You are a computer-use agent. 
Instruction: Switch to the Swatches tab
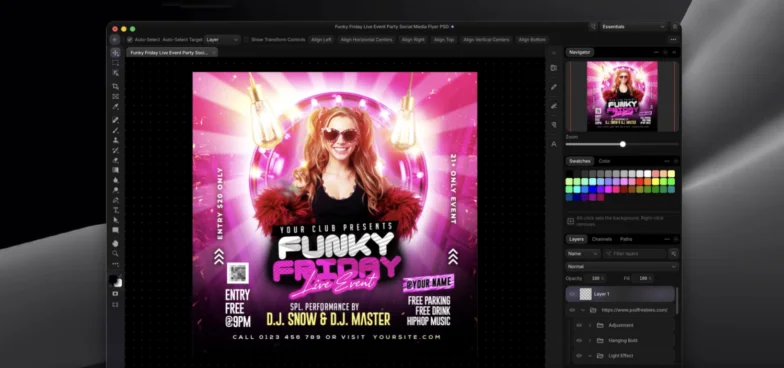(580, 161)
